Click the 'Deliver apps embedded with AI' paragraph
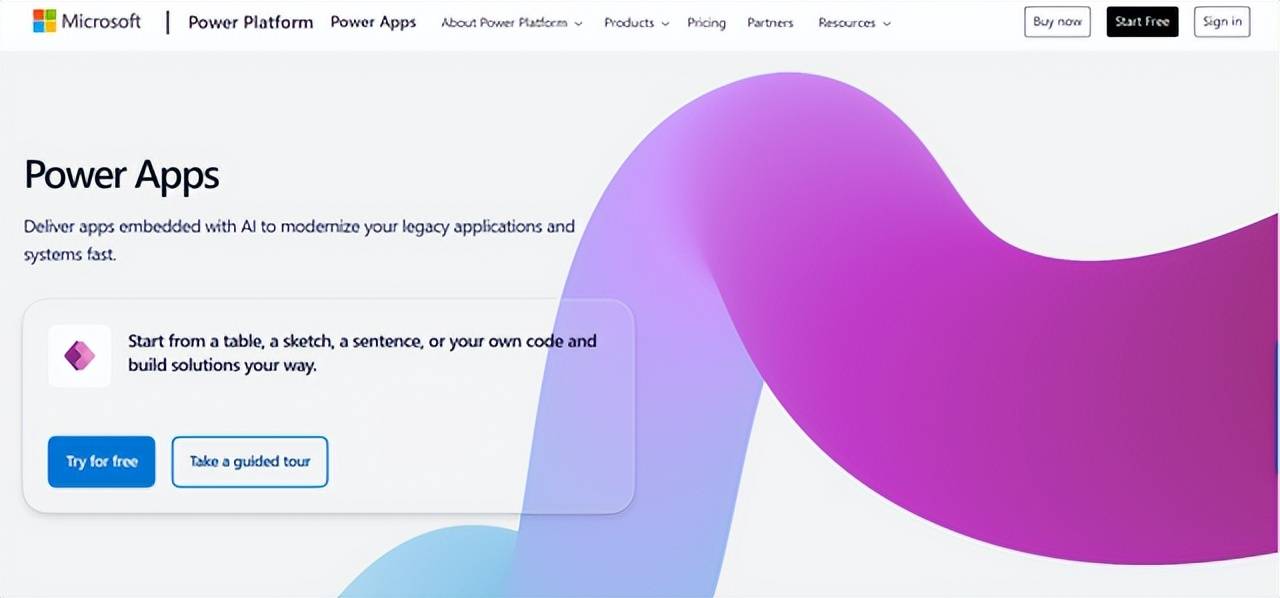 (300, 240)
